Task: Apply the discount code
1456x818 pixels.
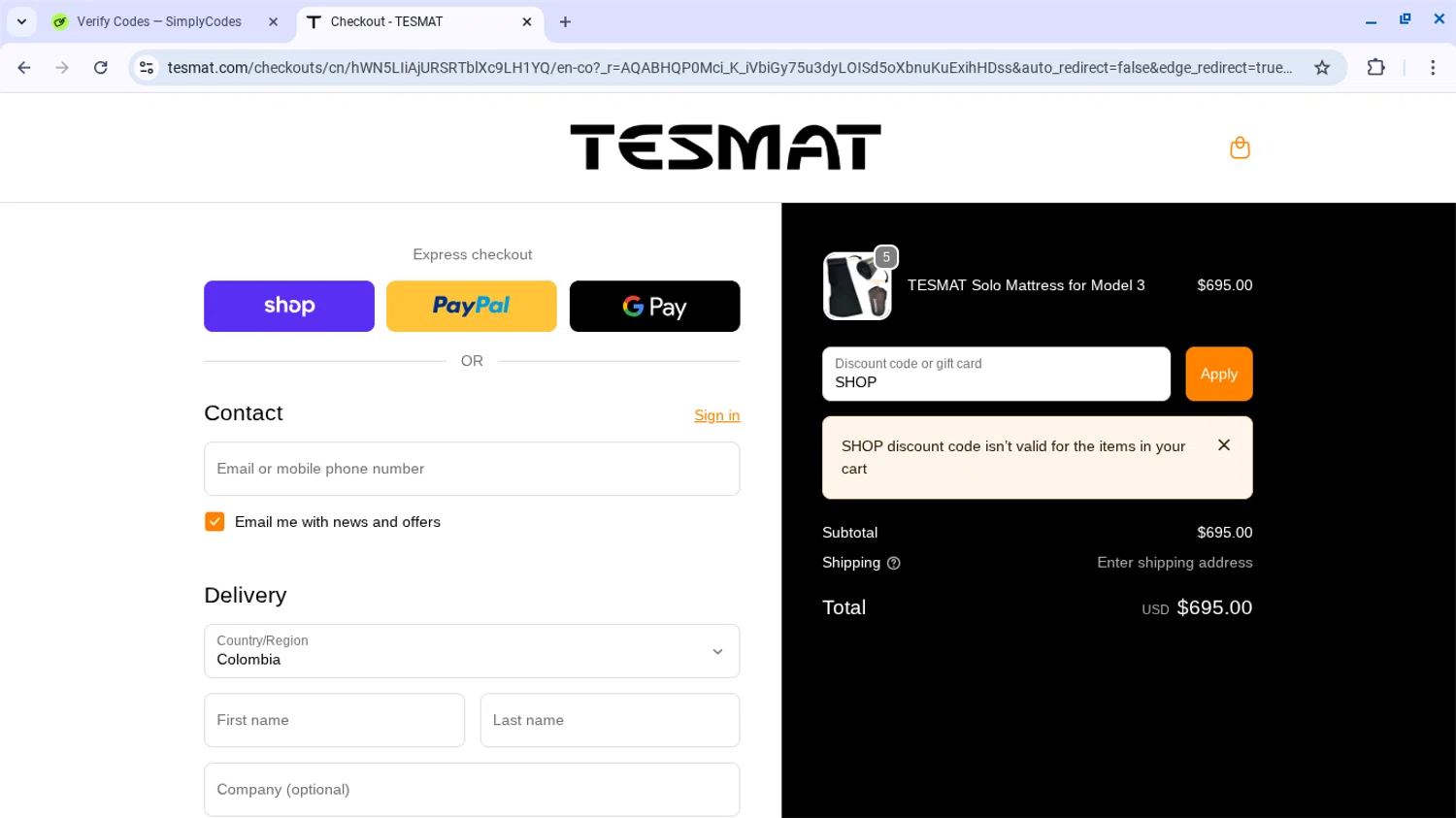Action: tap(1219, 374)
